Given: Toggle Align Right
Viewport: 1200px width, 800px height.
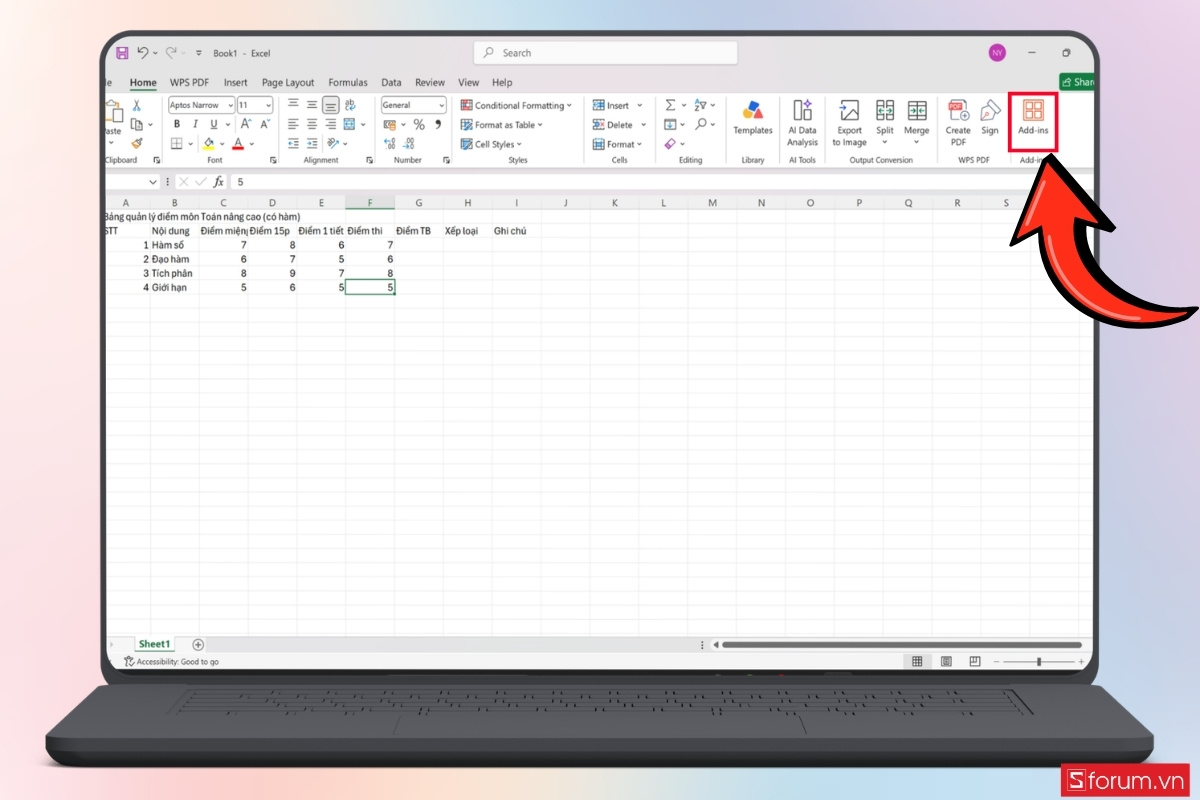Looking at the screenshot, I should [330, 124].
